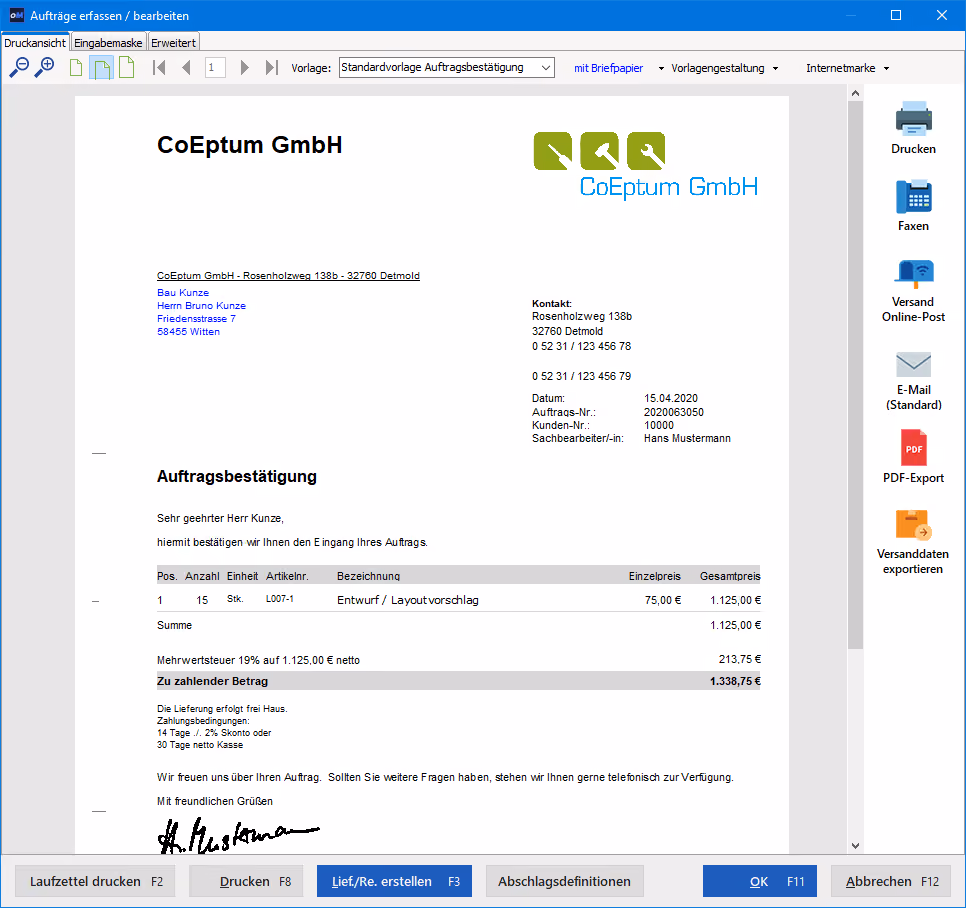
Task: Click the heading 'Auftragsbestätigung' in the document
Action: [x=237, y=476]
